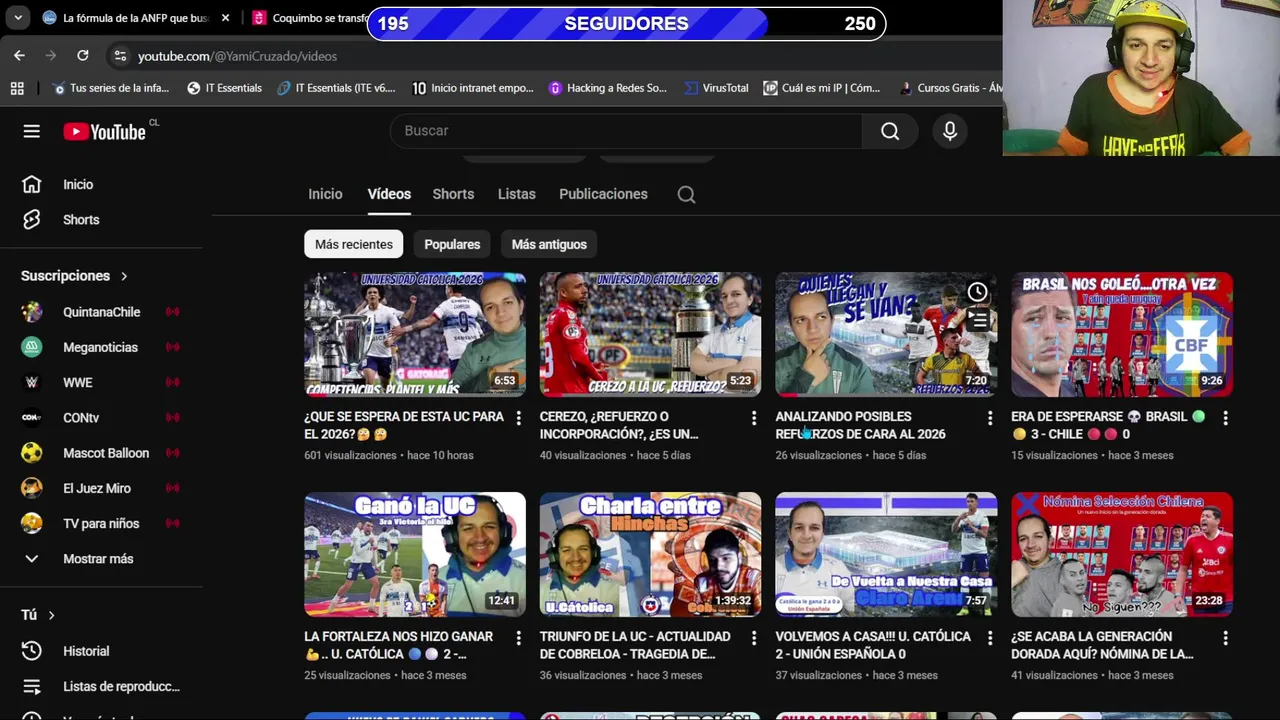Play Ganó la UC thumbnail
1280x720 pixels.
(x=415, y=554)
